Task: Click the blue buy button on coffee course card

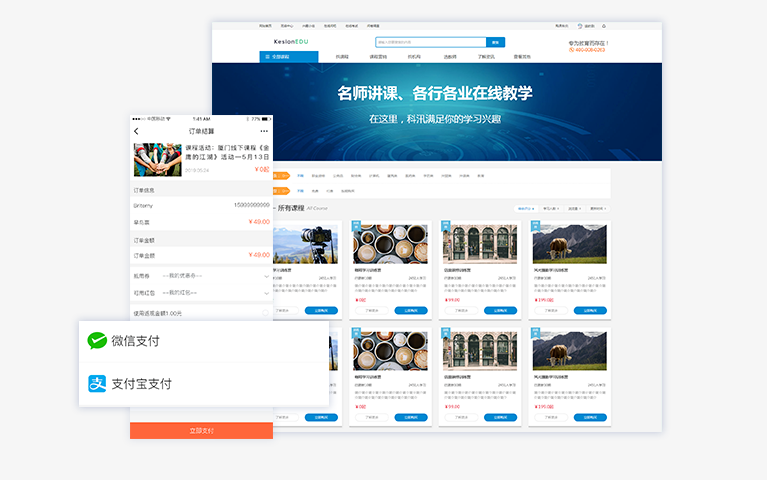Action: point(410,310)
